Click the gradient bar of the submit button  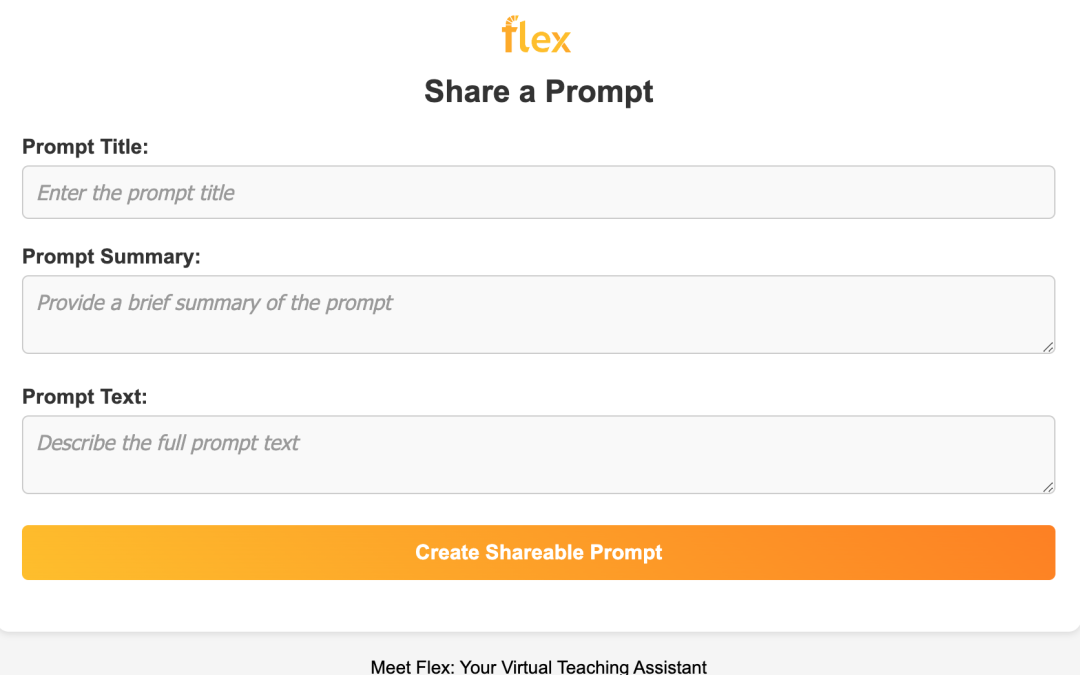pyautogui.click(x=538, y=552)
